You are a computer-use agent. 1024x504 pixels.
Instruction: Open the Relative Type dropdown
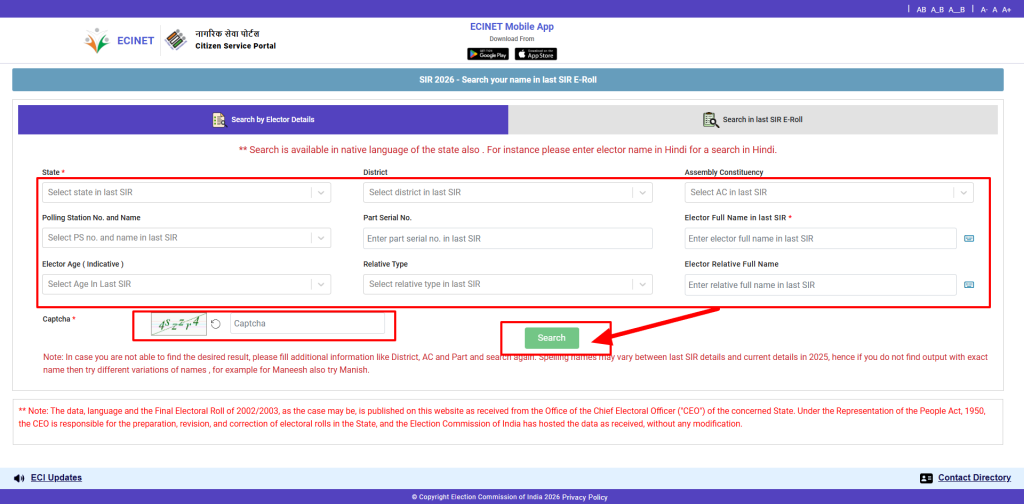[507, 285]
